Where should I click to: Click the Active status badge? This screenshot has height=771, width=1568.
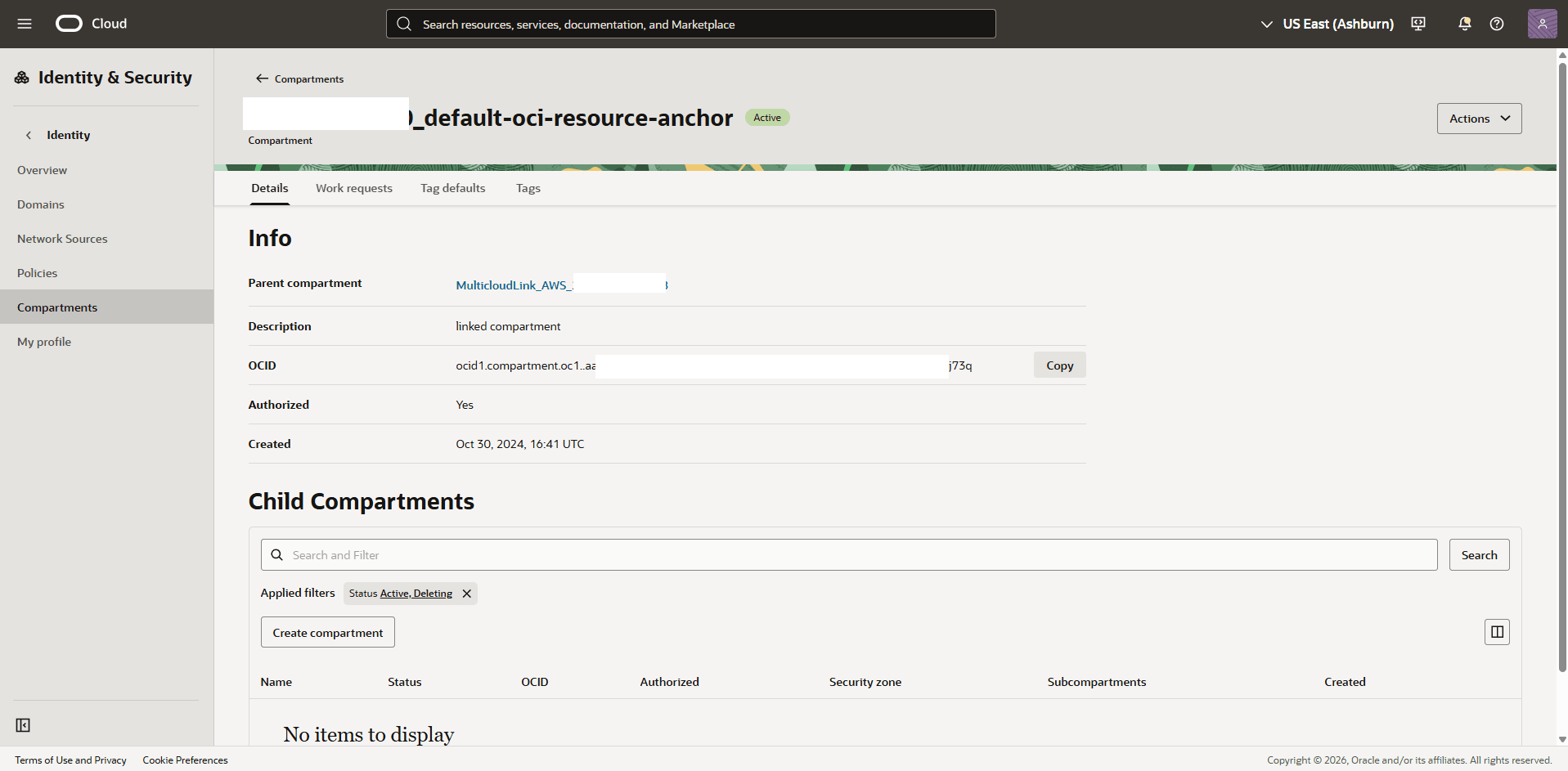(x=767, y=118)
